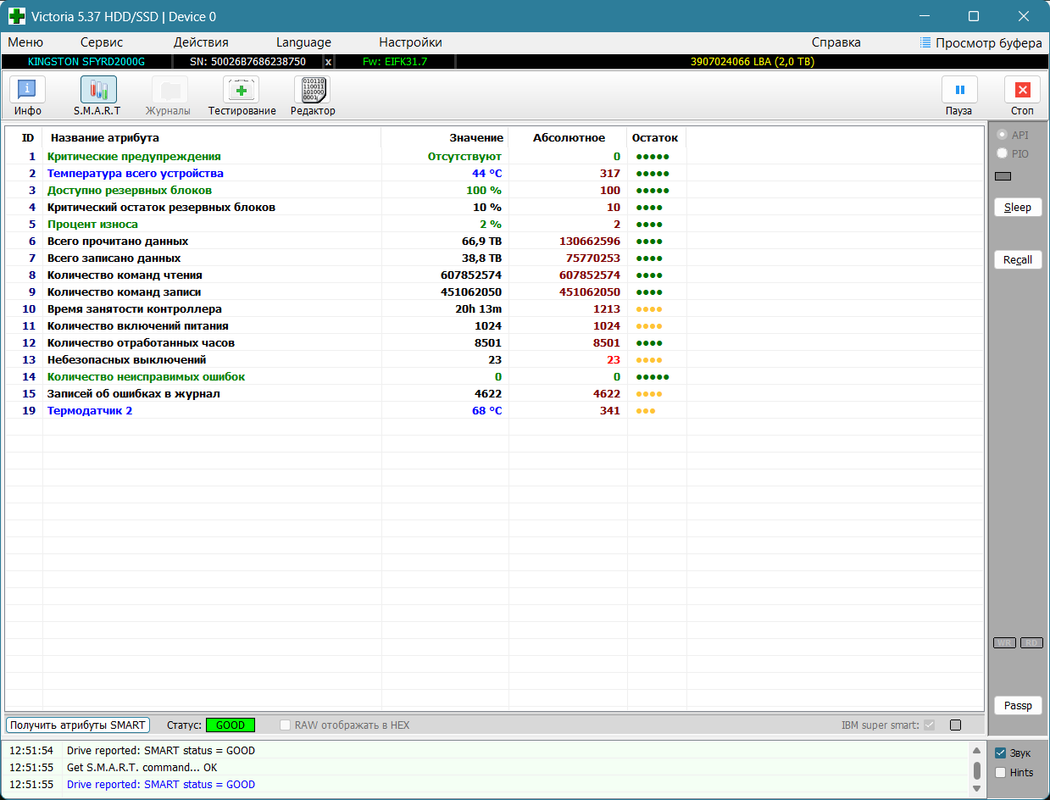Image resolution: width=1050 pixels, height=800 pixels.
Task: Select Температура всего устройства attribute
Action: pyautogui.click(x=495, y=173)
